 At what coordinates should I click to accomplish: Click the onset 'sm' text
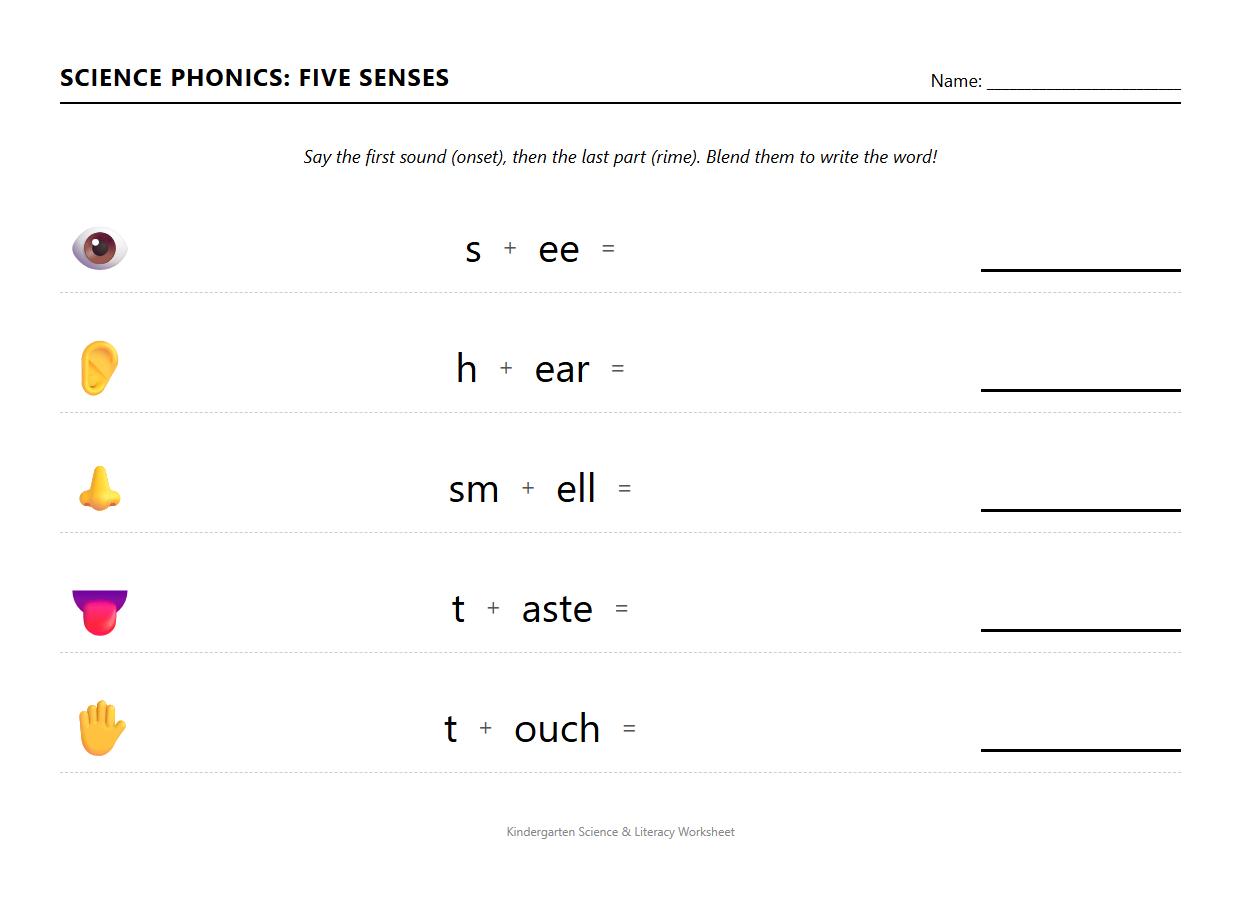[473, 489]
